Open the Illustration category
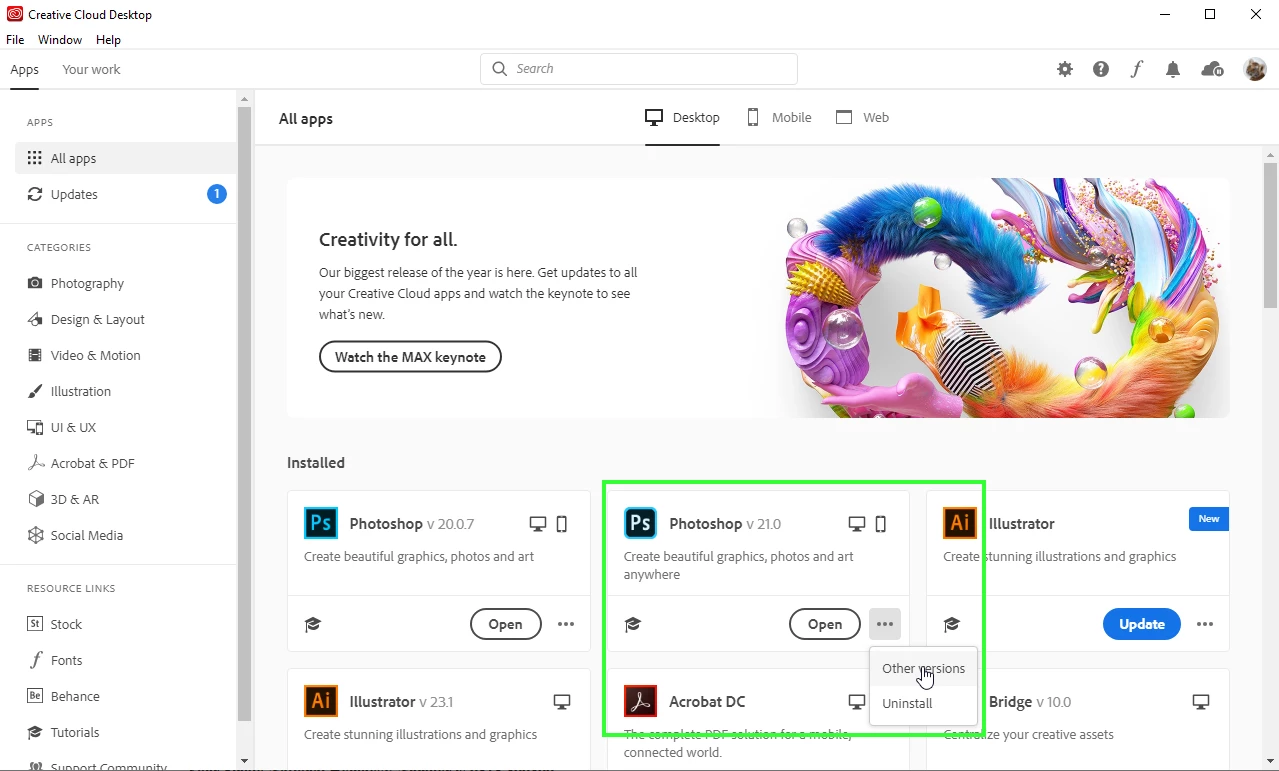Screen dimensions: 1279x771 [x=69, y=391]
